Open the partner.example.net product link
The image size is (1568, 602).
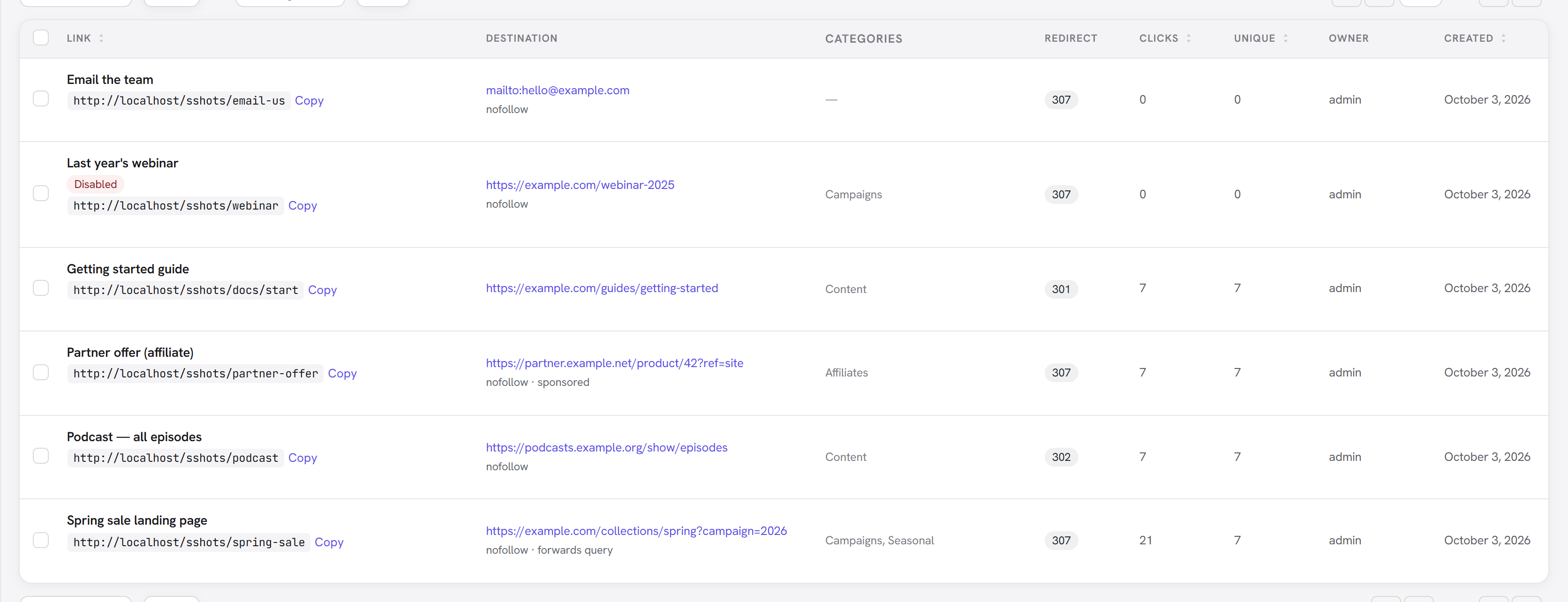[x=614, y=363]
